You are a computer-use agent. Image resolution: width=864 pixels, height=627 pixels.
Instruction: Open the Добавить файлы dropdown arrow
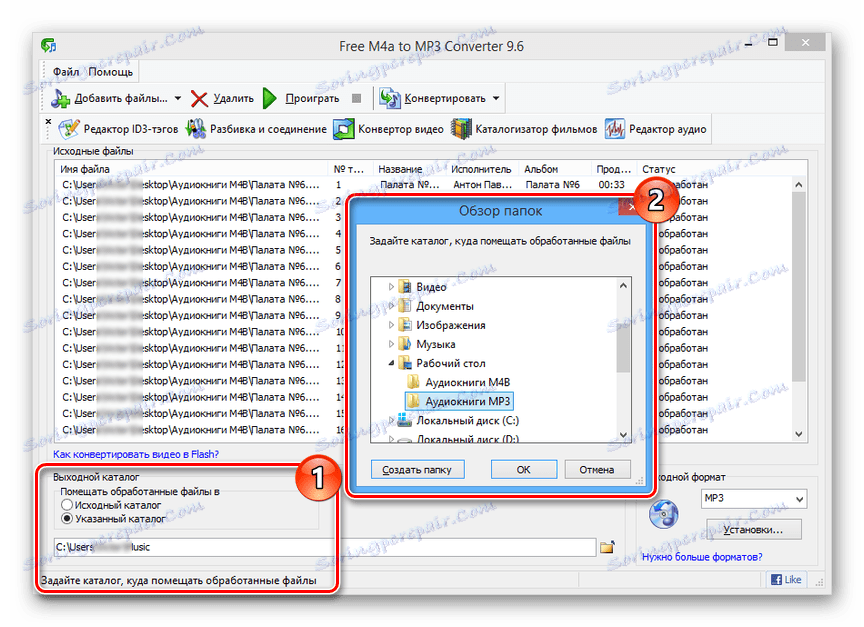177,99
